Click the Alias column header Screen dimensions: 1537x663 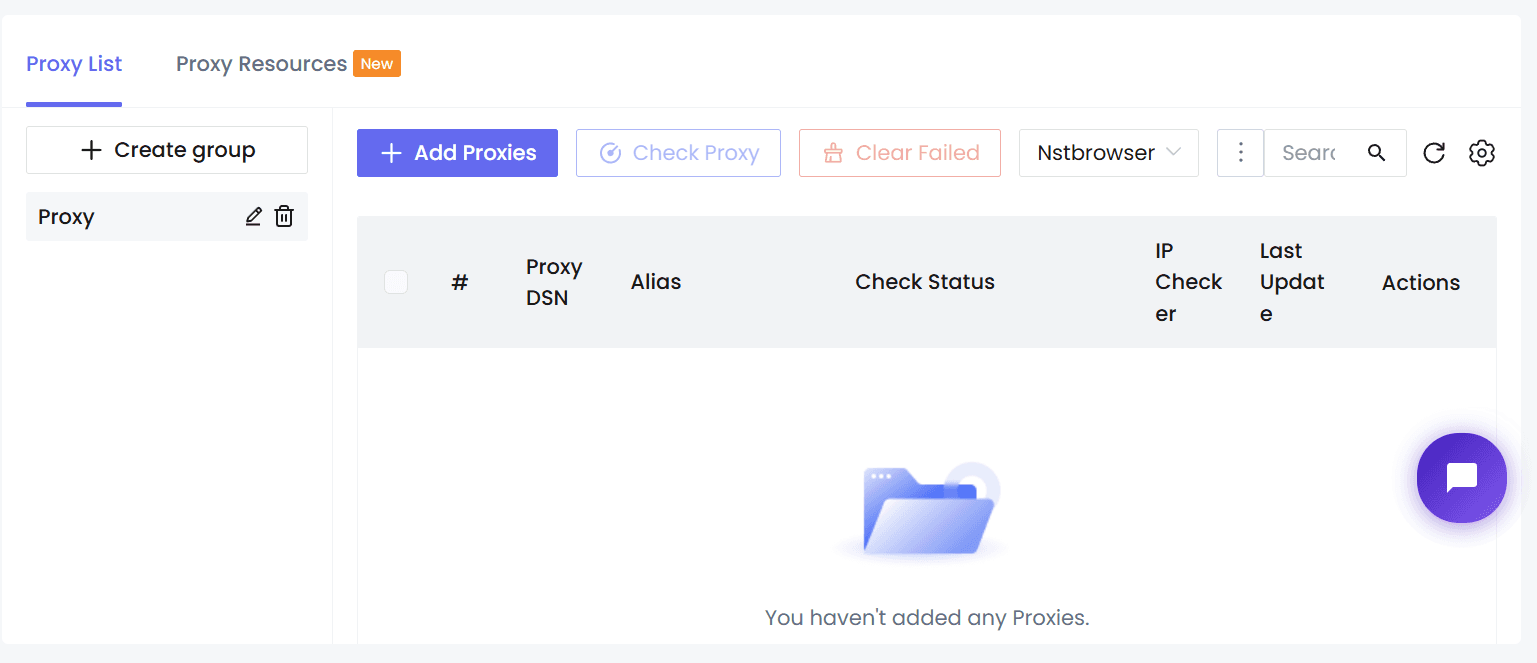click(656, 282)
